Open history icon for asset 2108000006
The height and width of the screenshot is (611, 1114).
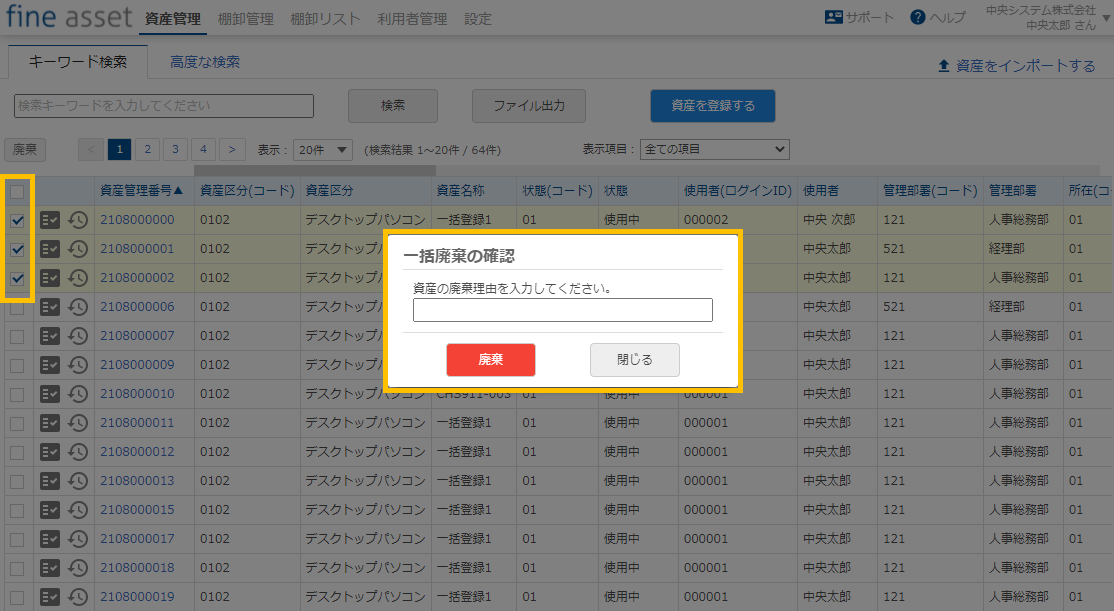click(77, 307)
